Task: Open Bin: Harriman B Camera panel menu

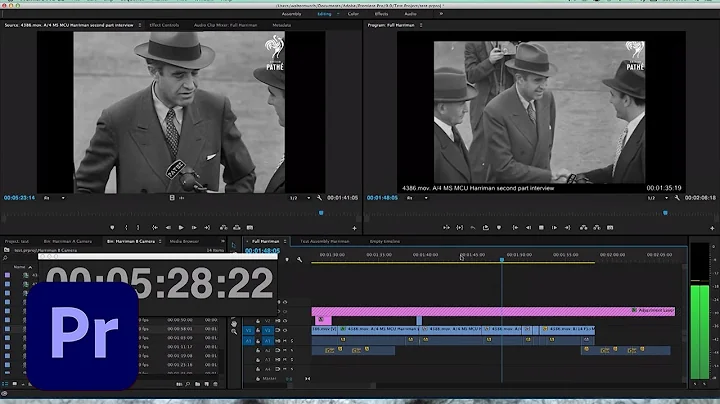Action: click(160, 241)
